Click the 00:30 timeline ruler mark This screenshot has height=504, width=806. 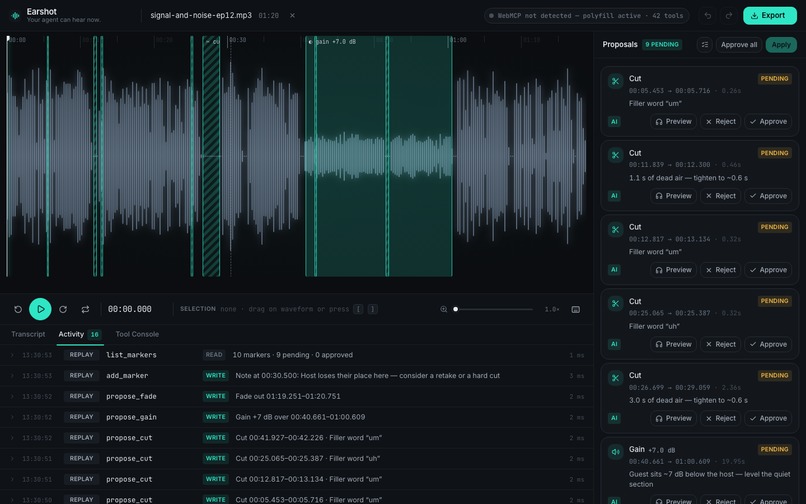(x=237, y=40)
